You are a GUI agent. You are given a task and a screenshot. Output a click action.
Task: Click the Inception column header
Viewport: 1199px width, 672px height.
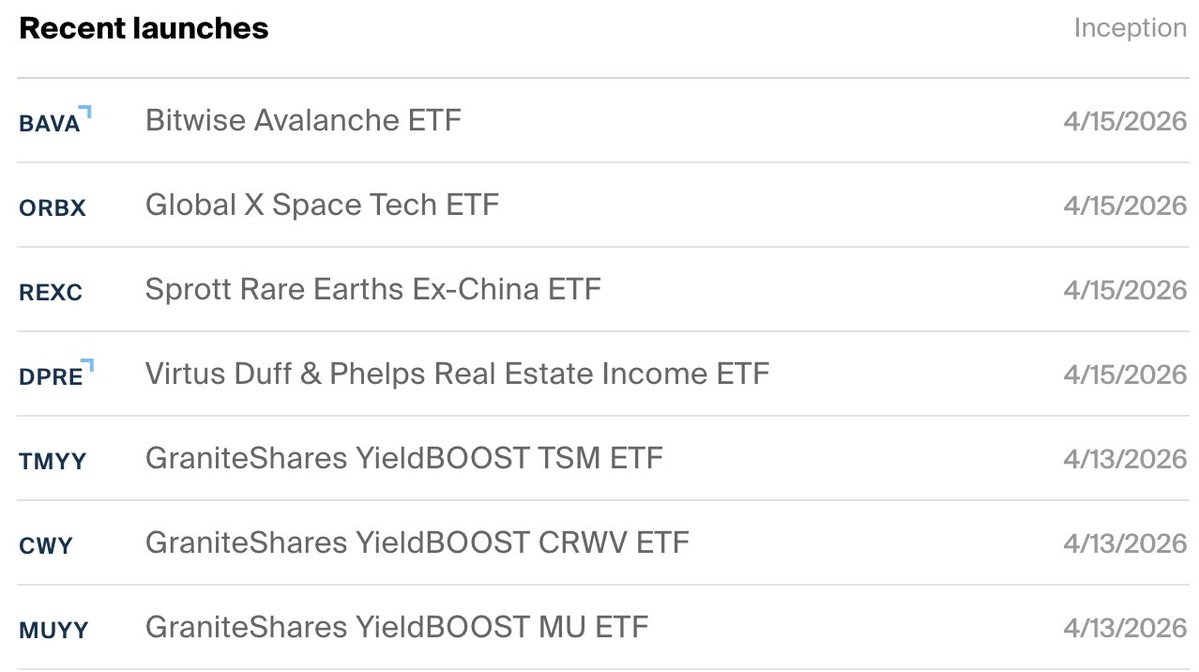point(1129,28)
